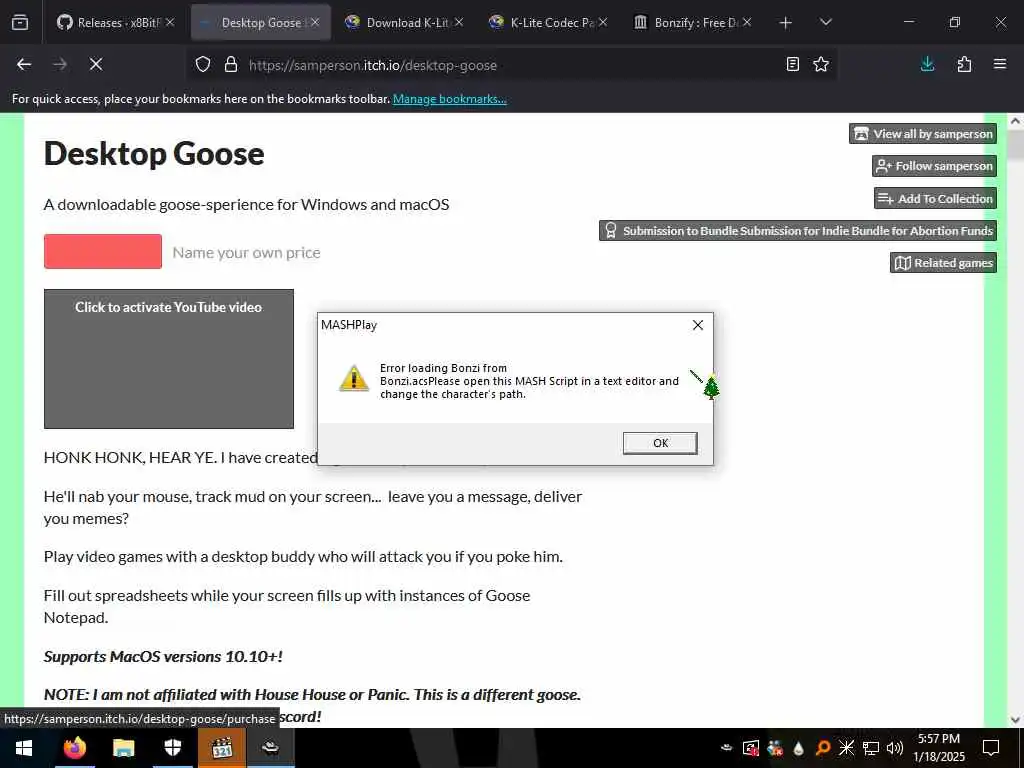Click the Follow samperson button
This screenshot has width=1024, height=768.
935,166
